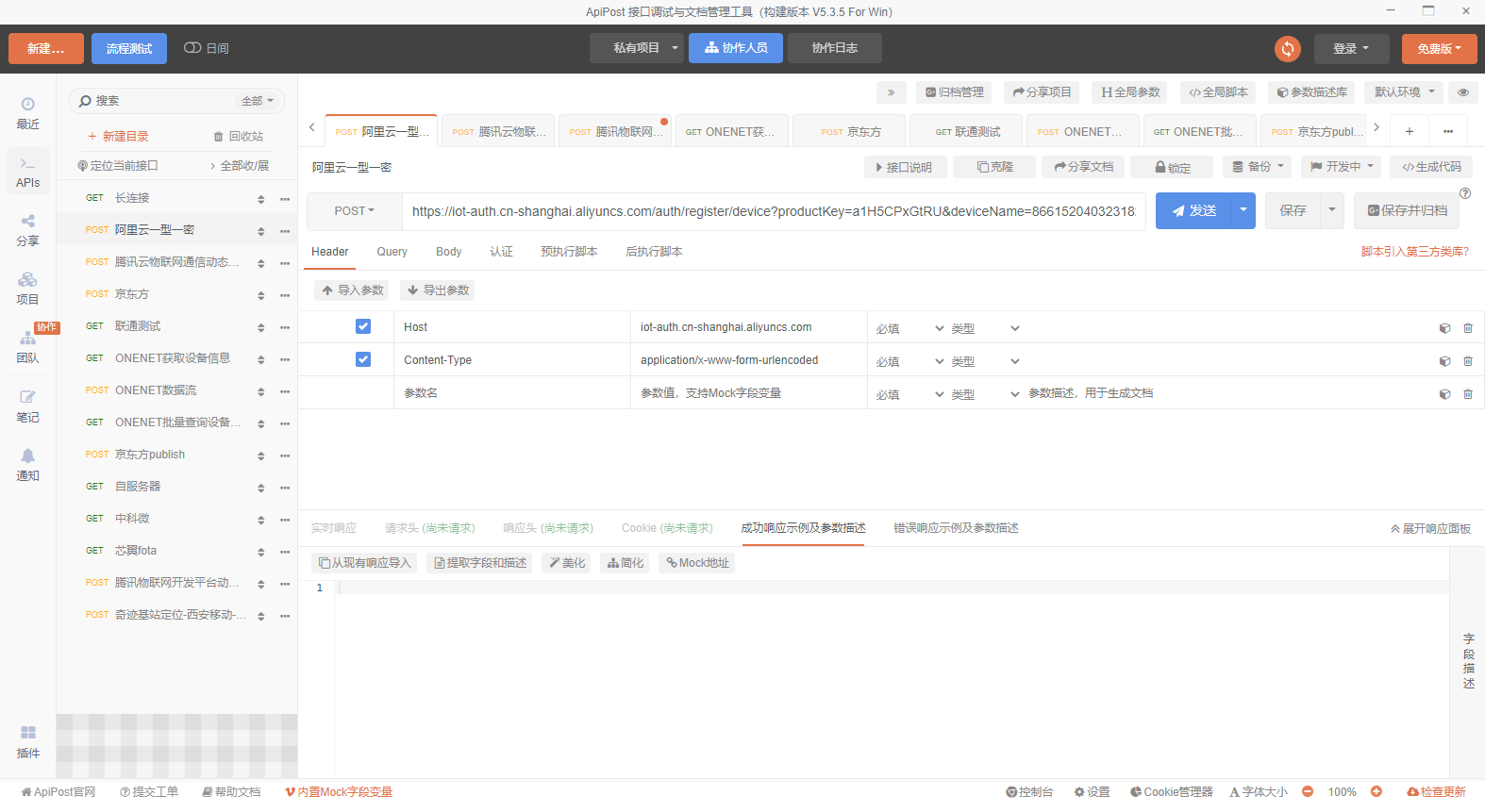Click the cube icon in Content-Type row
Image resolution: width=1485 pixels, height=812 pixels.
point(1444,361)
